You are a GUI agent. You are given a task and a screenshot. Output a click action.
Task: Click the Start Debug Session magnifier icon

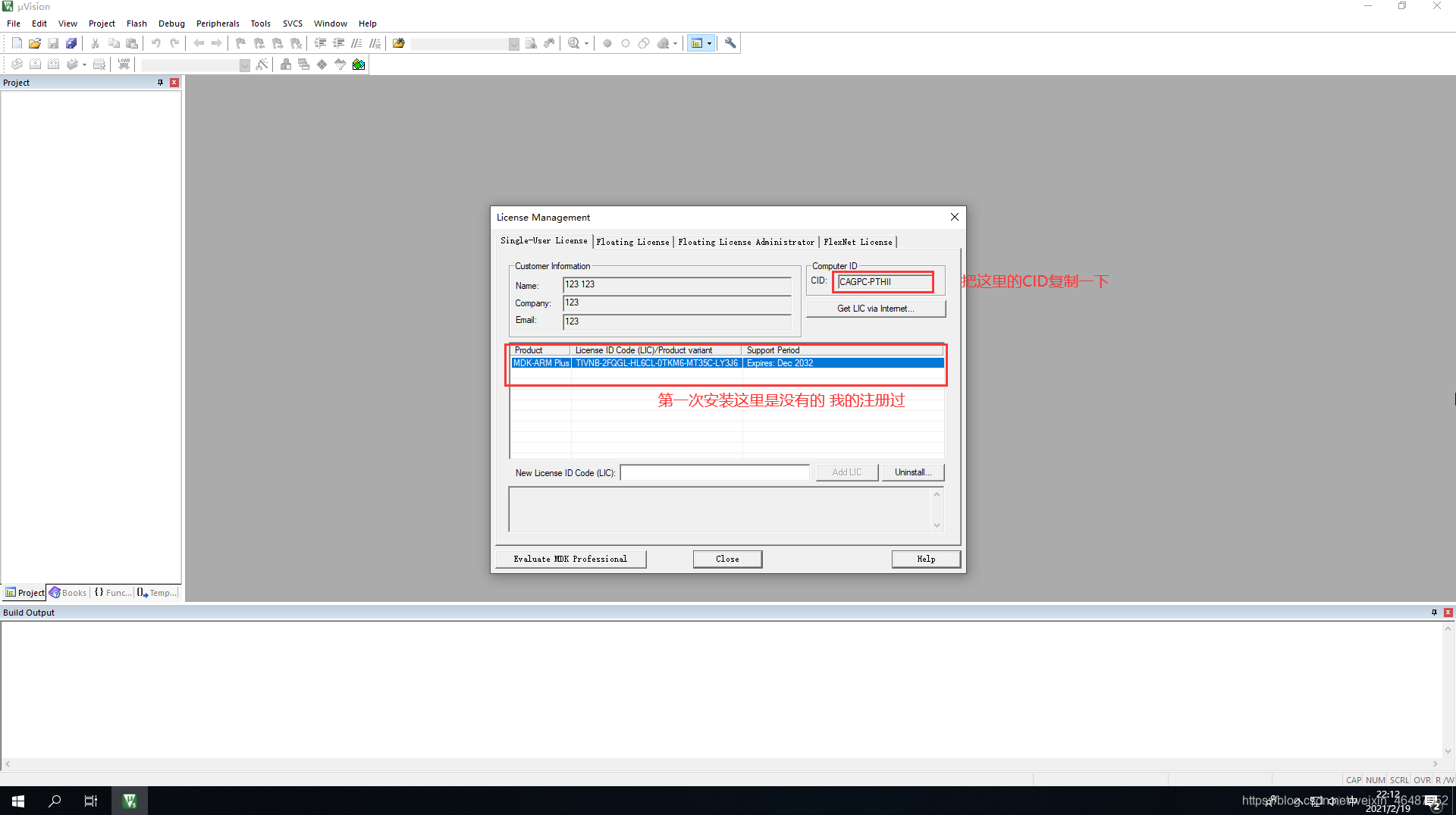[574, 43]
